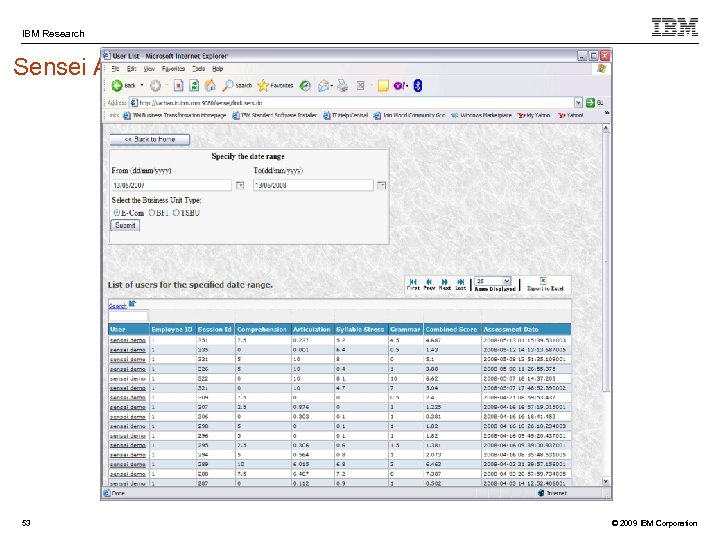Open the View menu
This screenshot has height=540, width=720.
149,69
